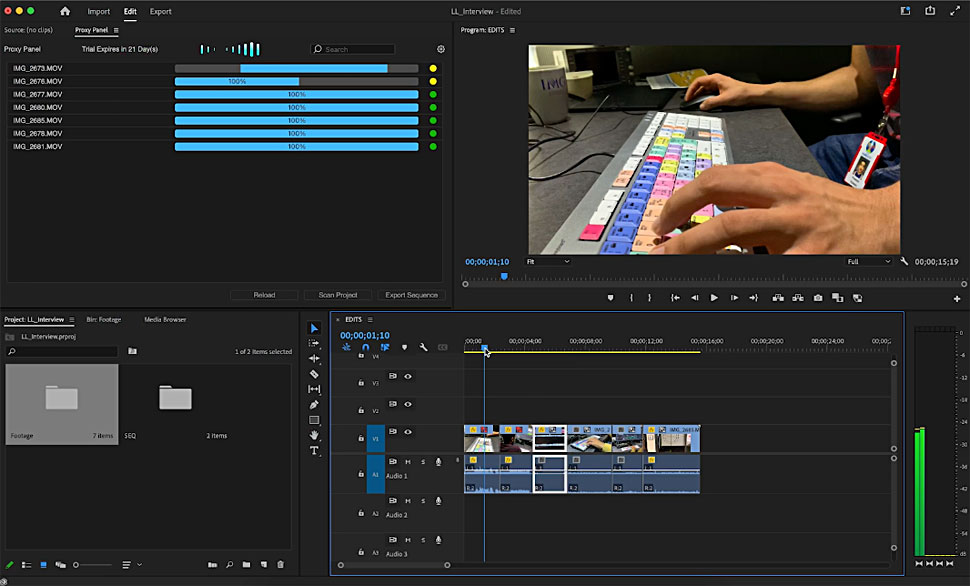Mute the Audio 1 track
970x586 pixels.
point(408,461)
